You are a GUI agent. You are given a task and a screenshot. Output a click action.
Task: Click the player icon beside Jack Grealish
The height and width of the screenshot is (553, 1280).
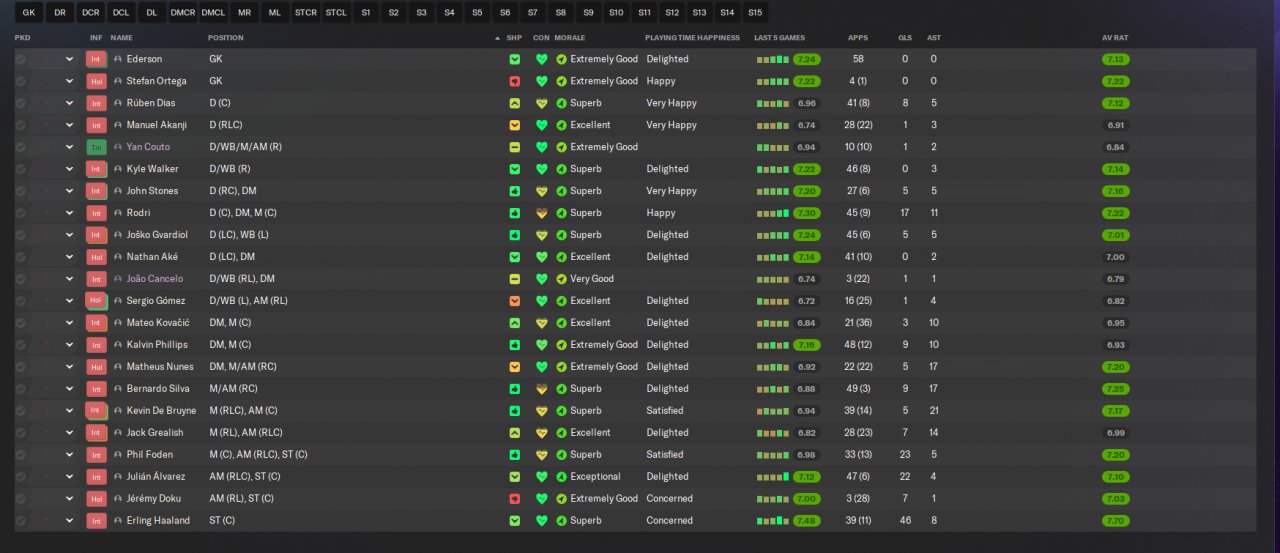118,433
